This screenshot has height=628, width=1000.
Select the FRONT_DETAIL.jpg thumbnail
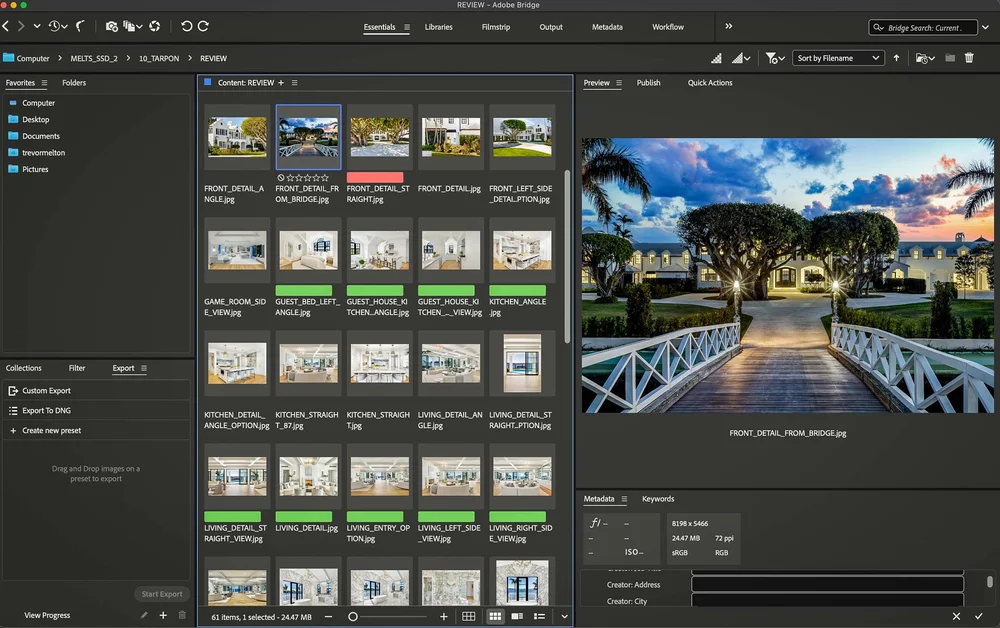click(450, 137)
